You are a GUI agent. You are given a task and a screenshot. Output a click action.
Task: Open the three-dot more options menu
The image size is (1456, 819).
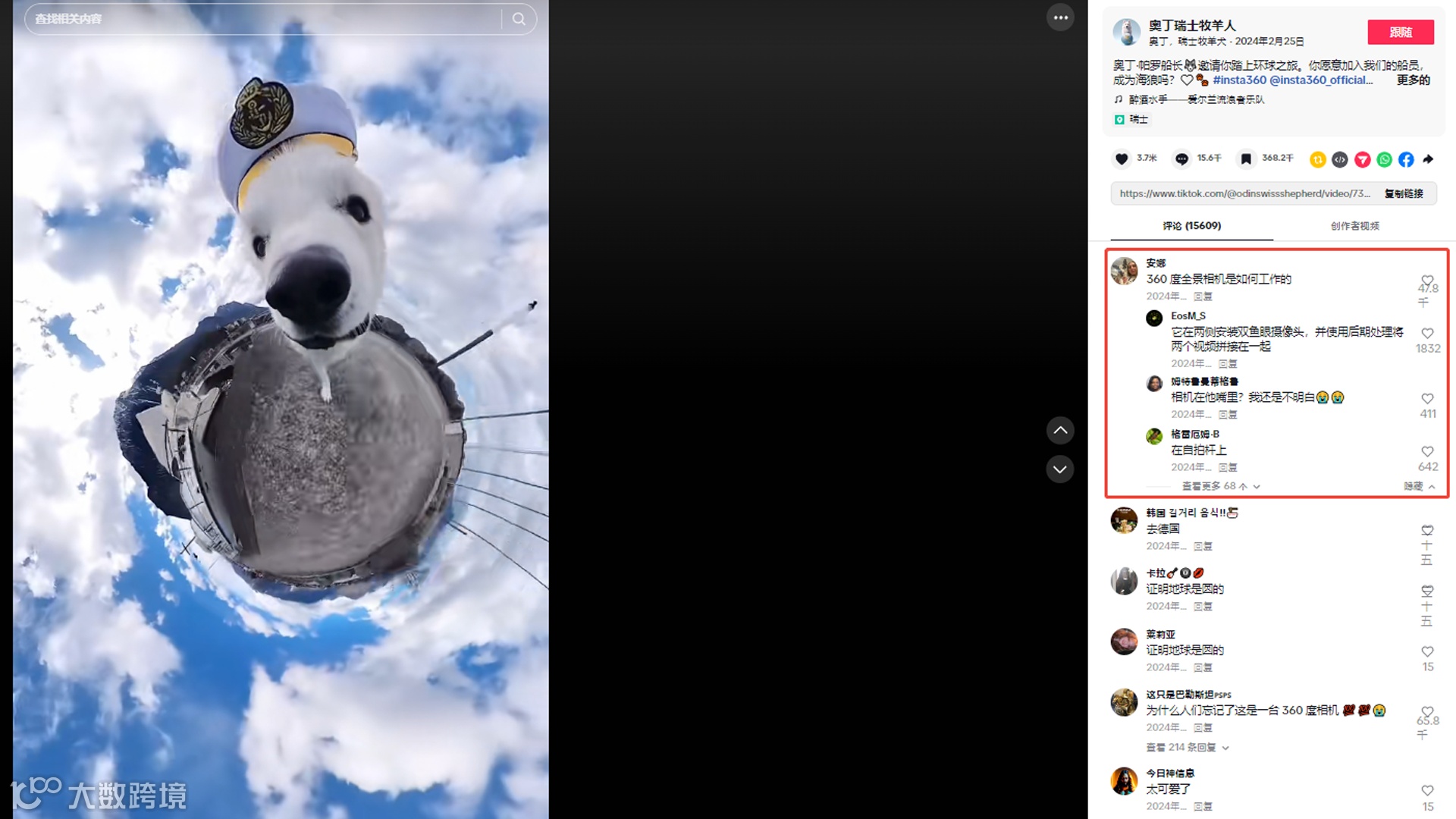click(x=1060, y=17)
